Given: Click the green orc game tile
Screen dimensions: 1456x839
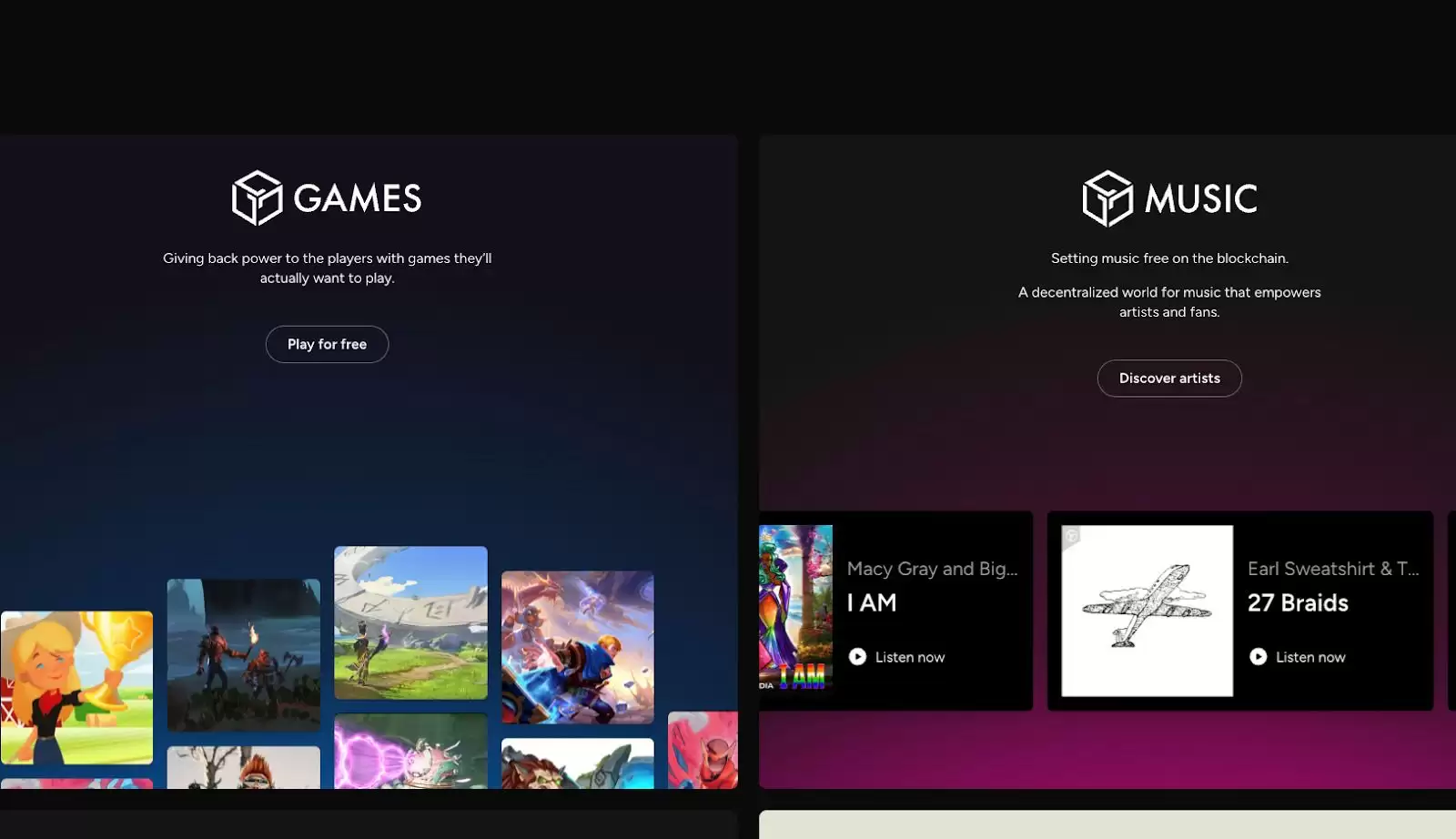Looking at the screenshot, I should pyautogui.click(x=577, y=763).
